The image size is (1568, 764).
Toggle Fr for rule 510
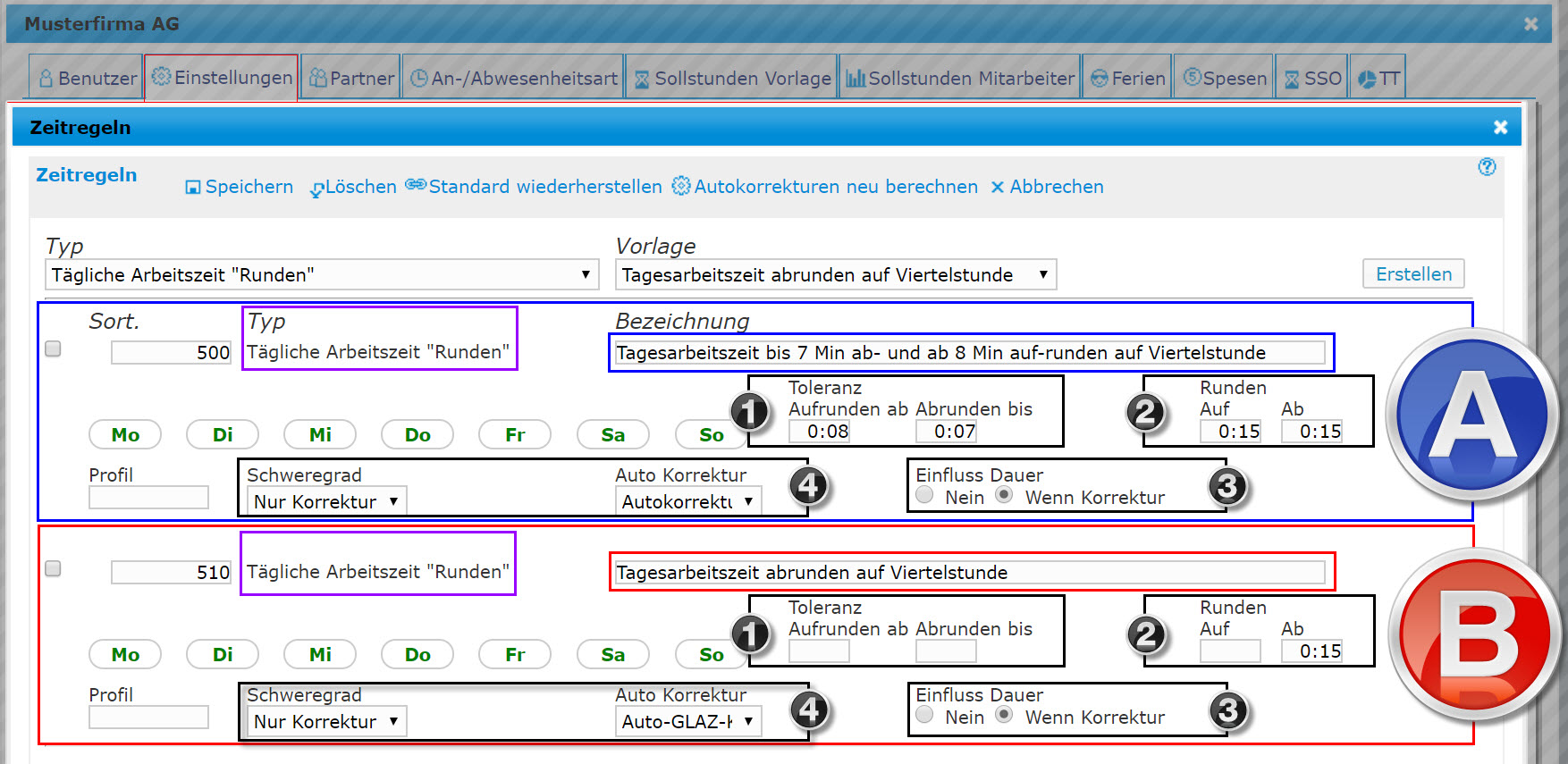(x=515, y=654)
